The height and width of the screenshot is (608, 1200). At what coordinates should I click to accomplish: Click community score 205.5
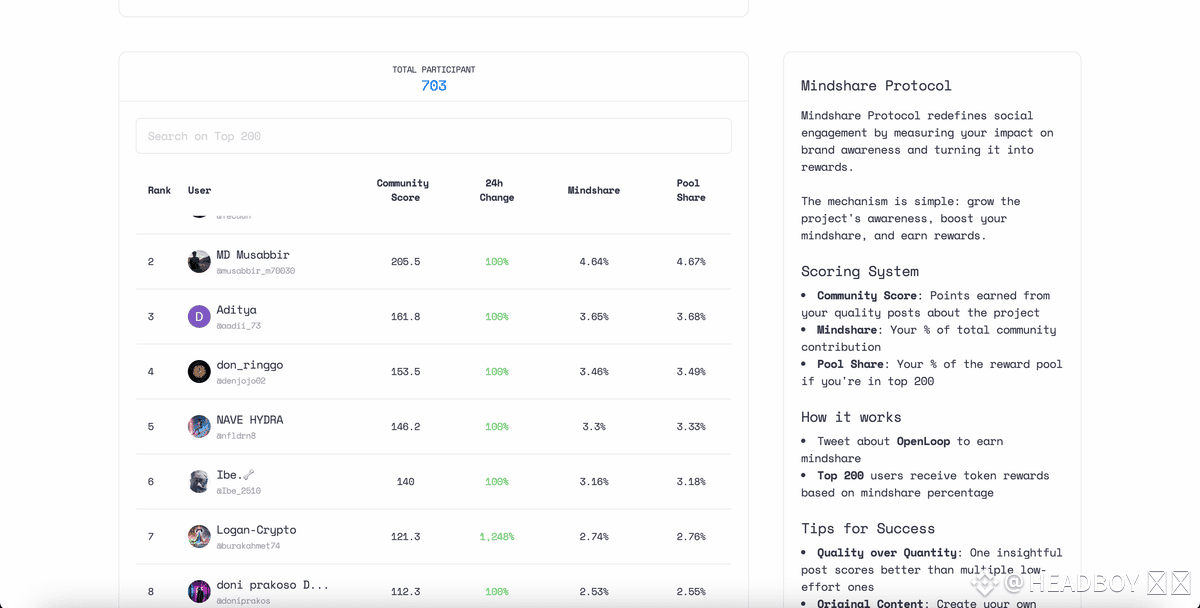[405, 262]
